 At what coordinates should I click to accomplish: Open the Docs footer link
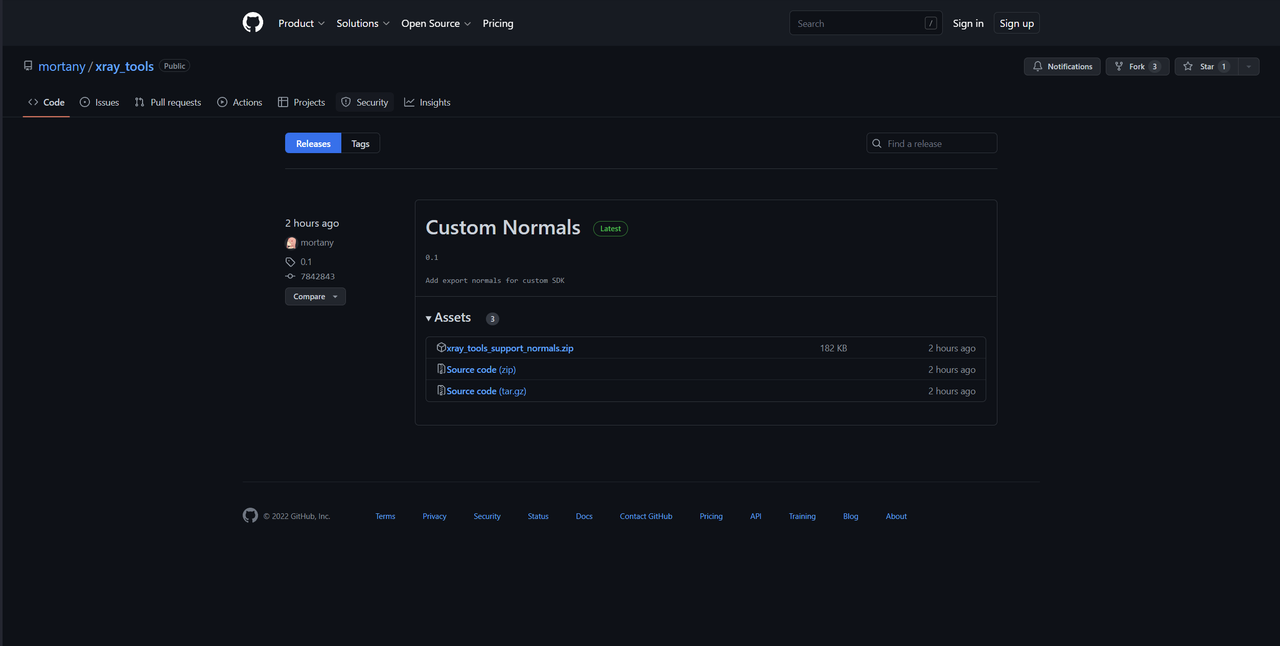[584, 516]
